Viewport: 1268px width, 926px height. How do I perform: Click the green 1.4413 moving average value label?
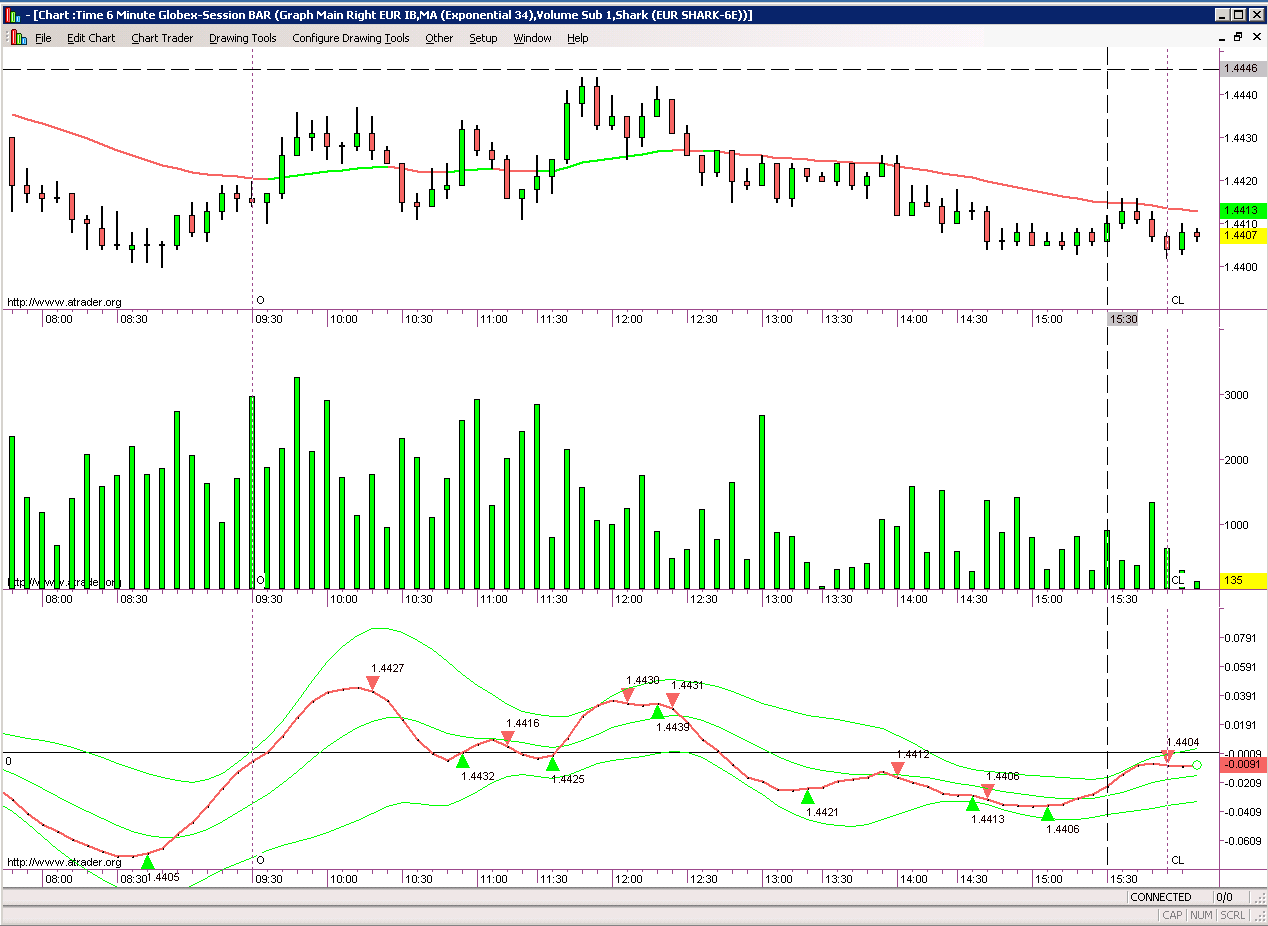coord(1244,211)
